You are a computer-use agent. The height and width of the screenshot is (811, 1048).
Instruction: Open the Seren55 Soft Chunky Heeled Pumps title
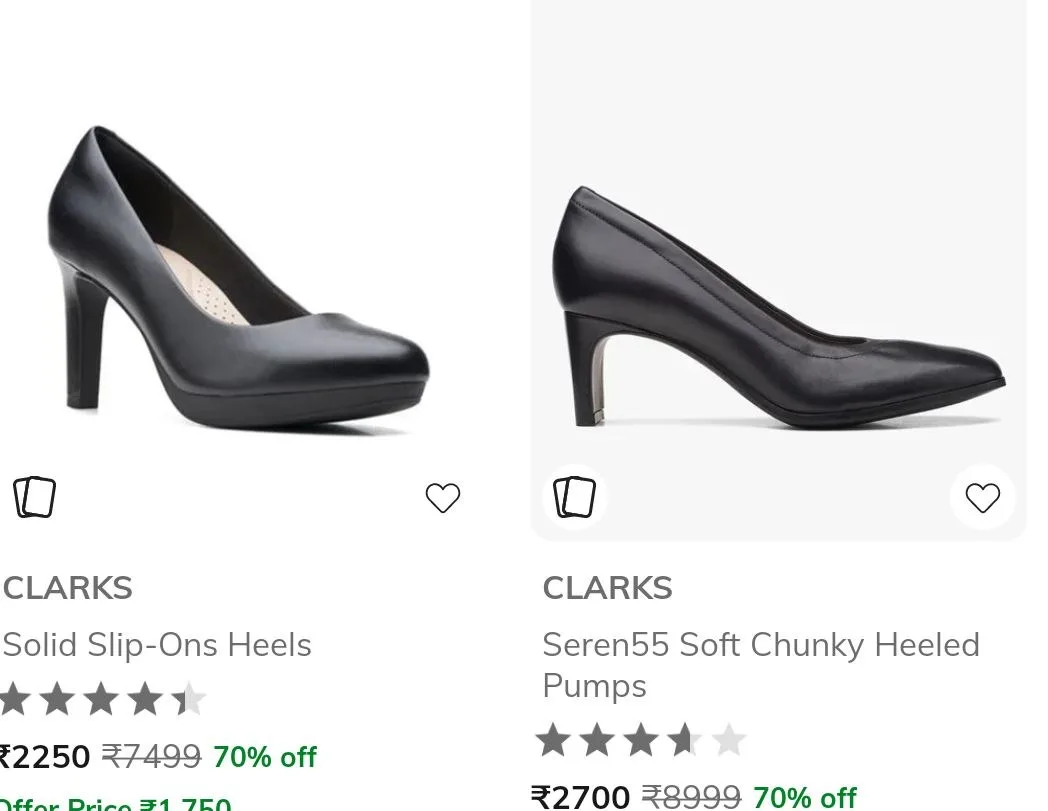coord(761,665)
